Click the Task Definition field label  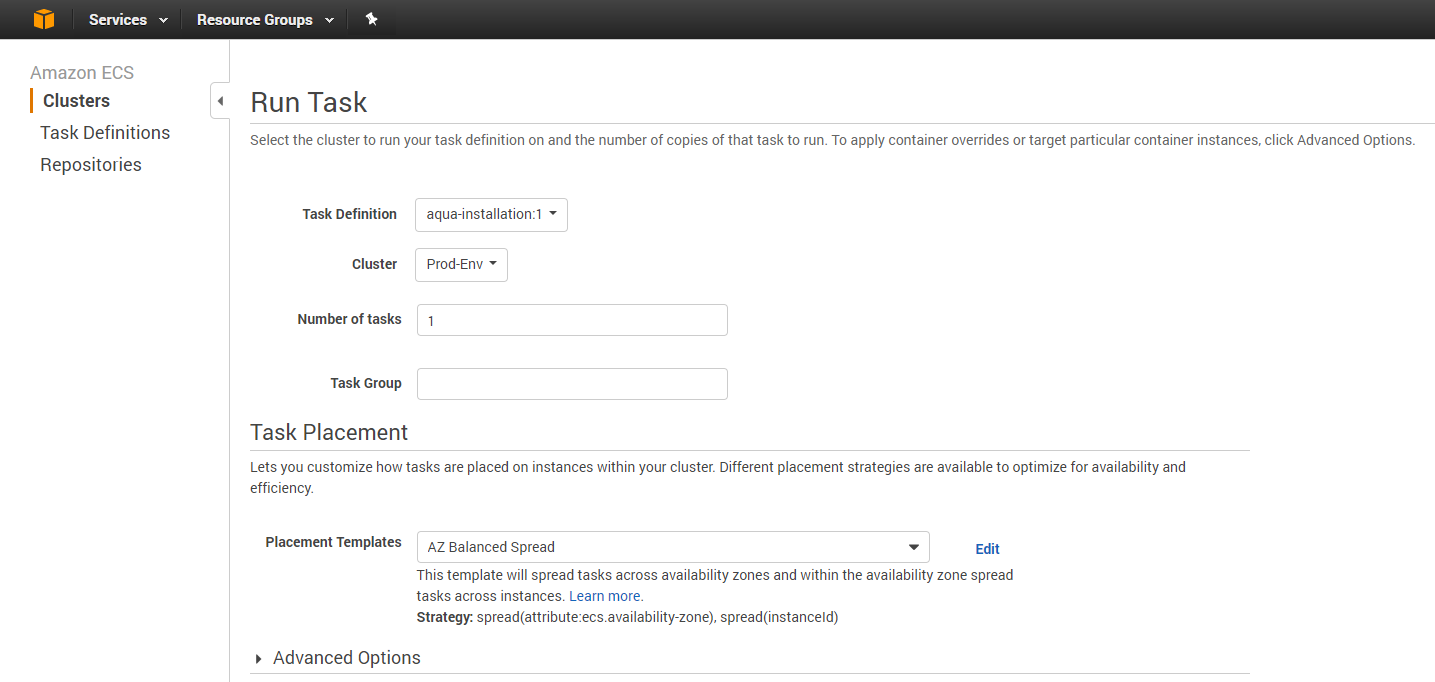click(350, 214)
